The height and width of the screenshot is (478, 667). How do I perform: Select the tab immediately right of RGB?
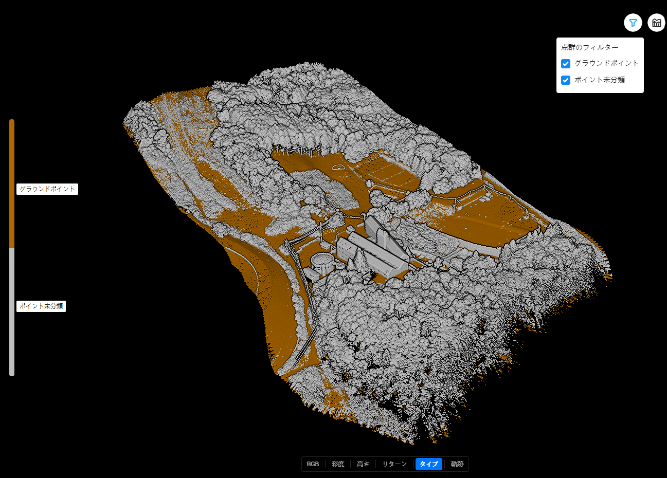(338, 464)
